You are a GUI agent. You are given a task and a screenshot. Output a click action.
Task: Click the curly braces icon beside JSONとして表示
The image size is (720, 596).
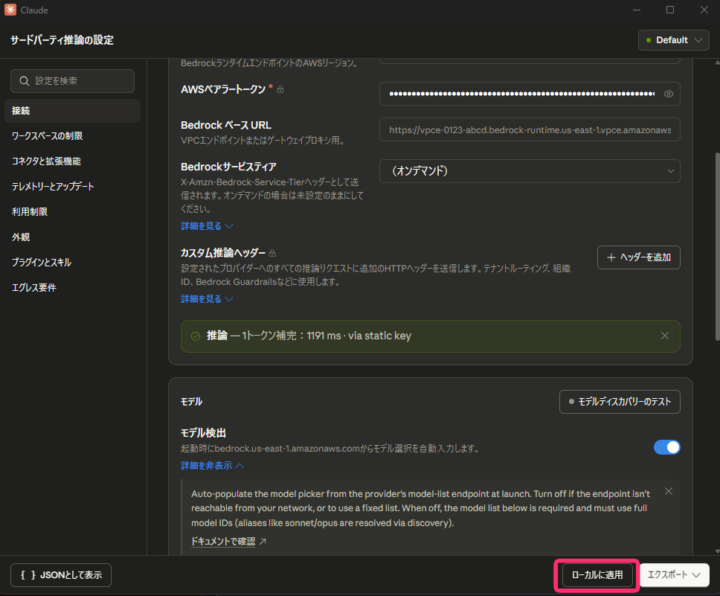point(28,575)
